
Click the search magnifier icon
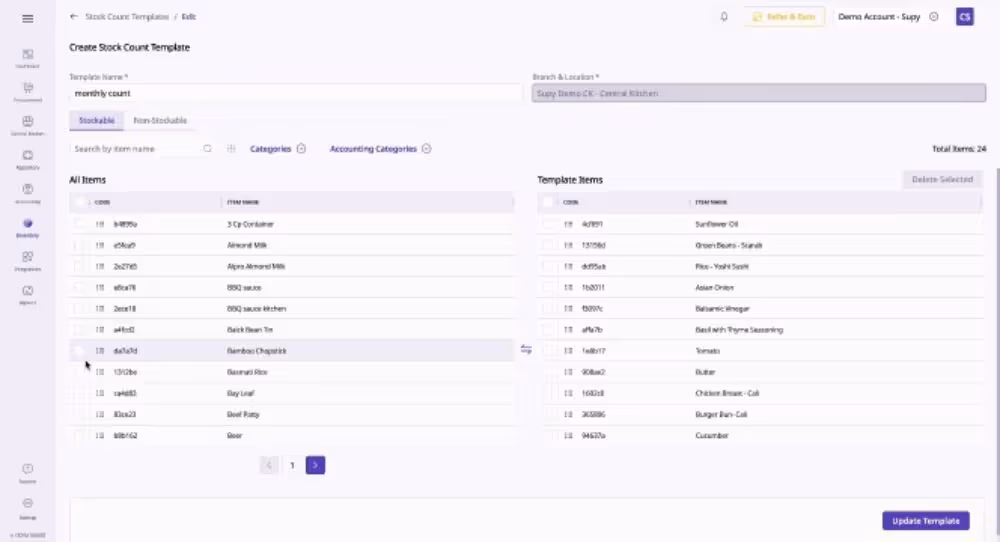tap(207, 149)
